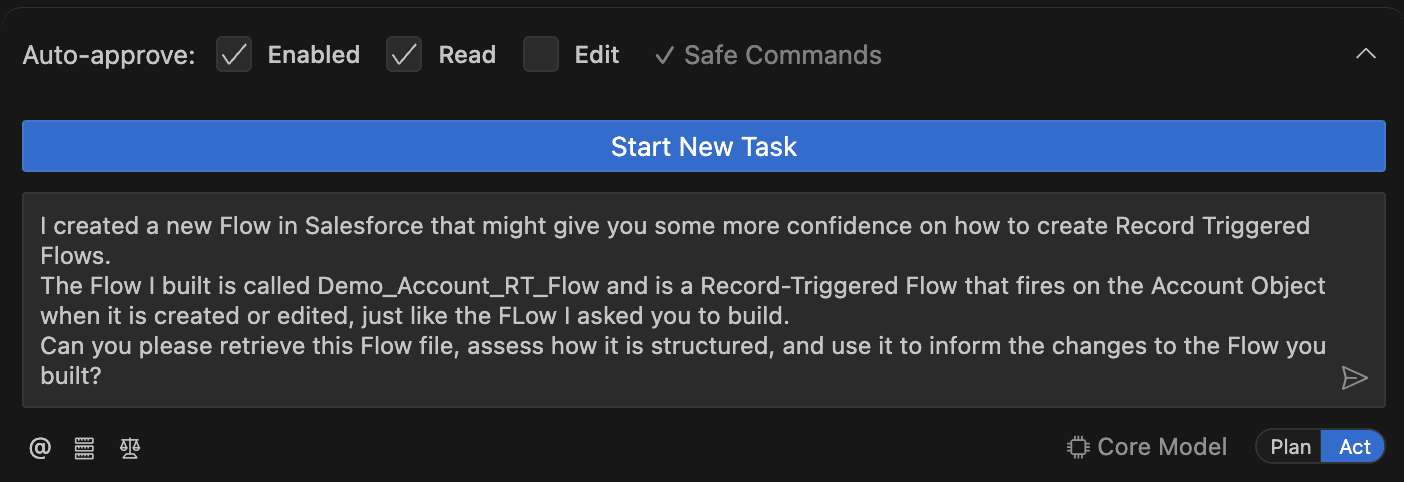1404x482 pixels.
Task: Select the Act mode tab
Action: coord(1354,447)
